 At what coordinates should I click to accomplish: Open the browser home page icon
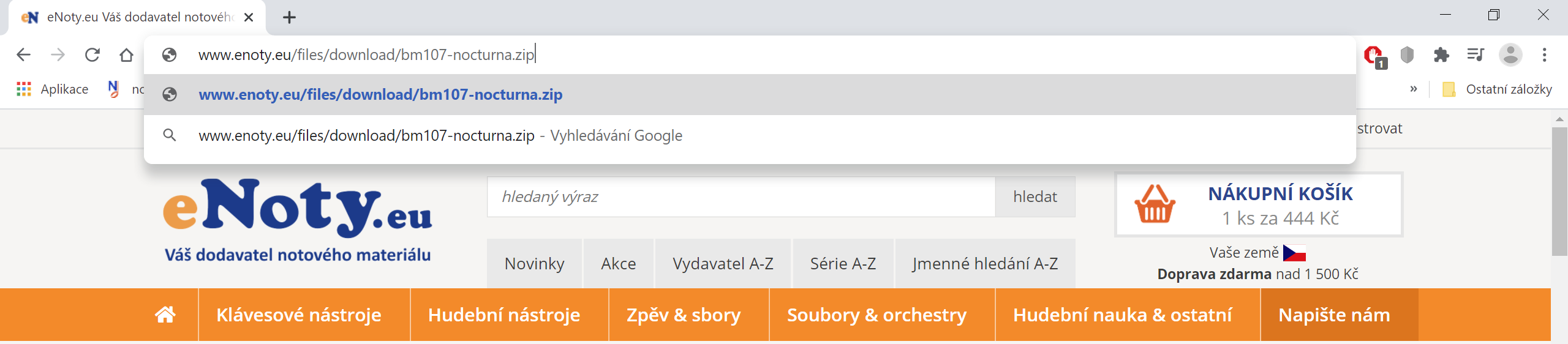126,55
